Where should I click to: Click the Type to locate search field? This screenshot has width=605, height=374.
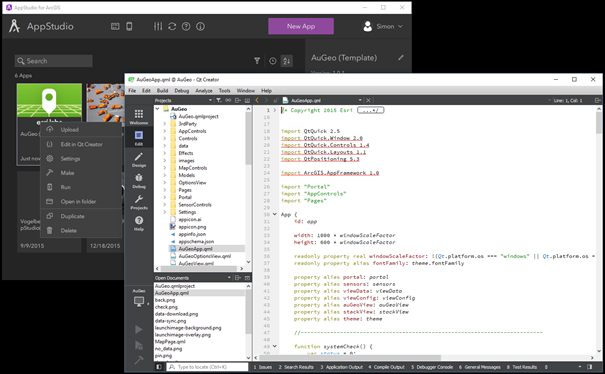click(208, 367)
